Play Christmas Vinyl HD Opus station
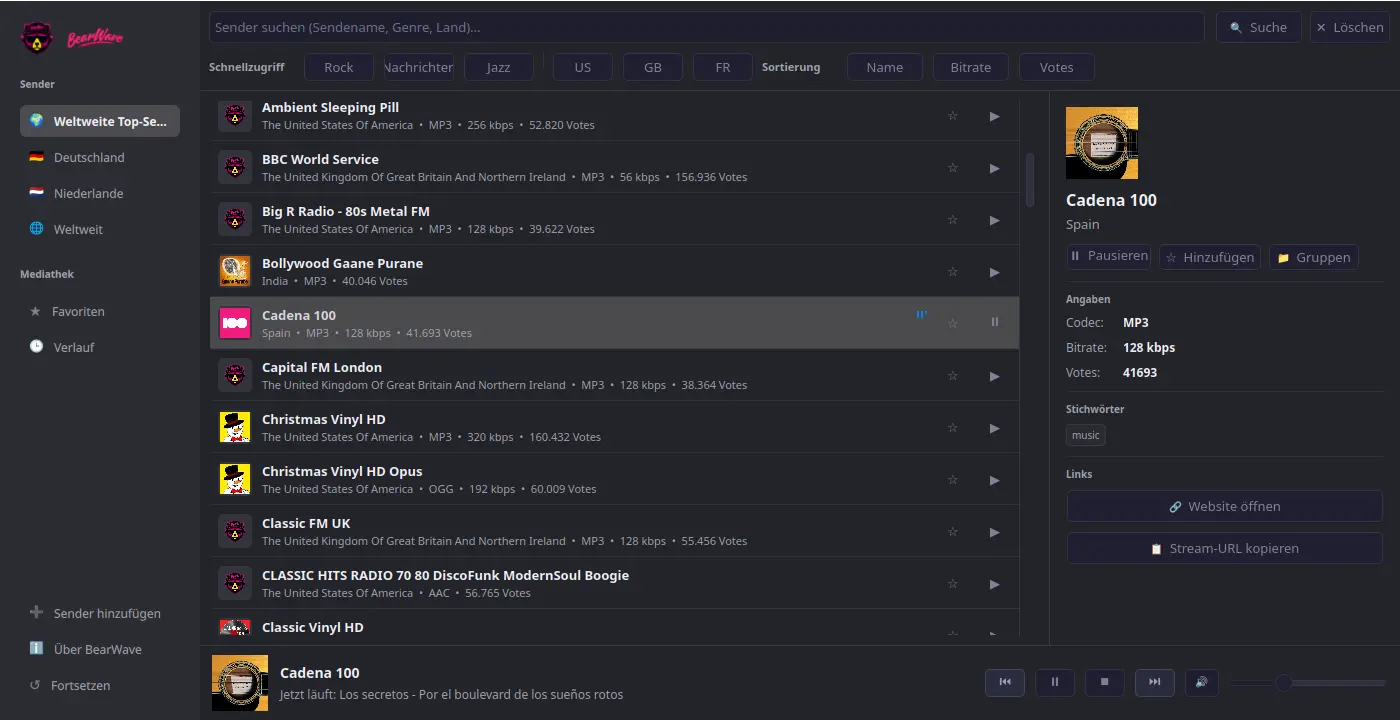The height and width of the screenshot is (720, 1400). pos(994,480)
